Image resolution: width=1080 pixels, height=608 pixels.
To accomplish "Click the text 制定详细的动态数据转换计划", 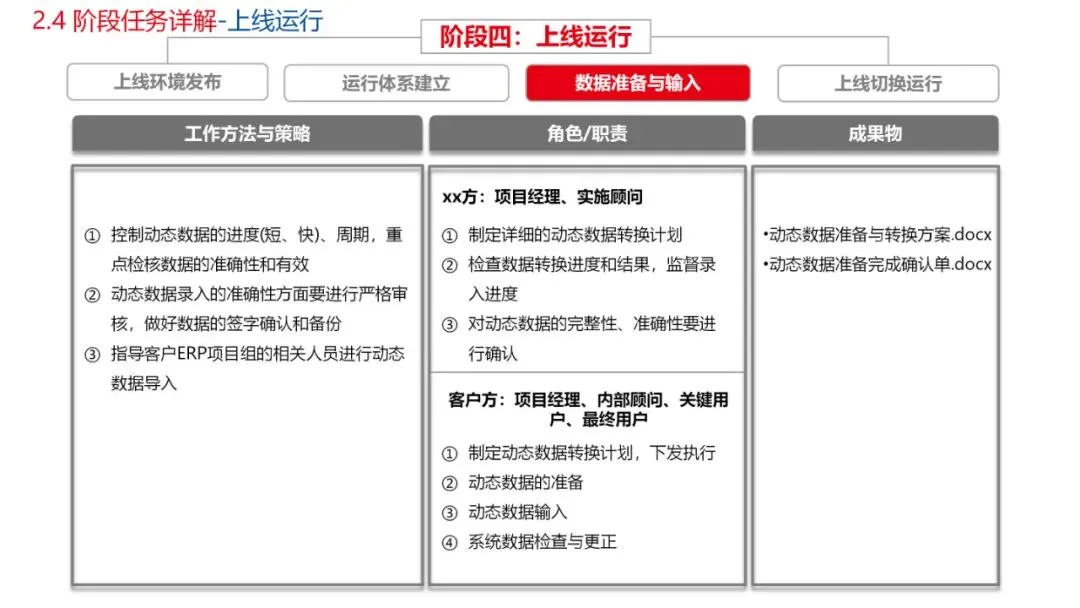I will (575, 235).
